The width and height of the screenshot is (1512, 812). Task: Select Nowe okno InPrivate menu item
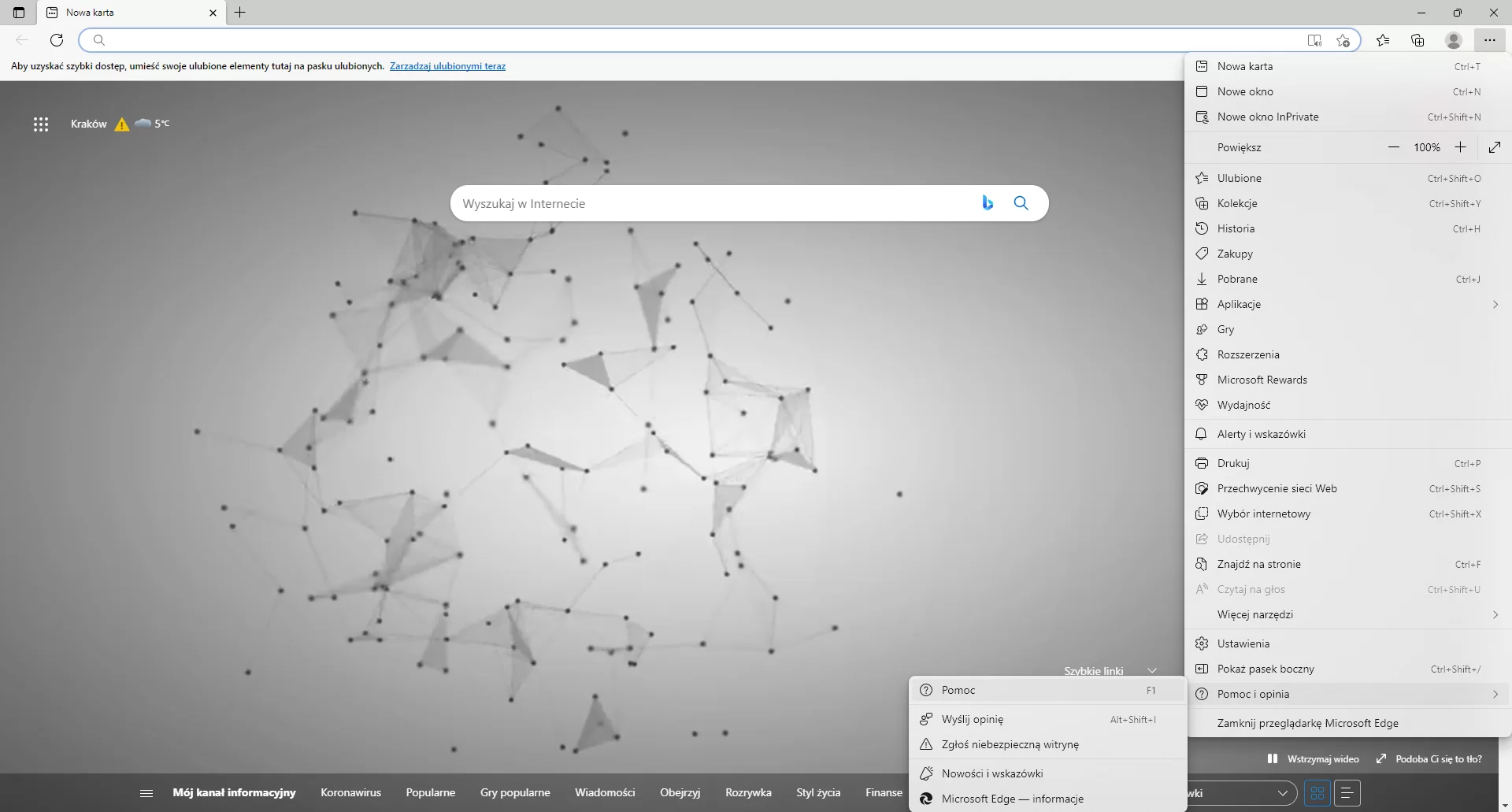pos(1347,117)
